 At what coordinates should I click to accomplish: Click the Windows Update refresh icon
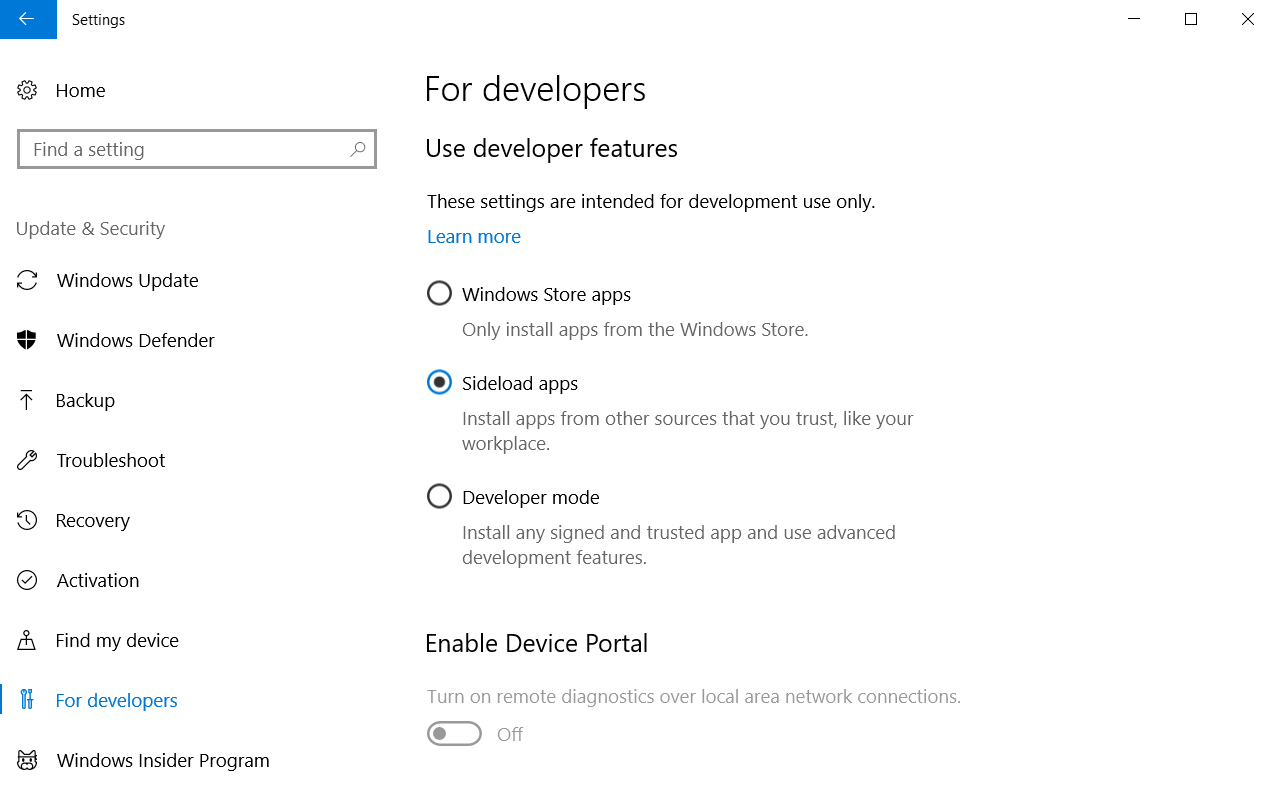(x=27, y=280)
